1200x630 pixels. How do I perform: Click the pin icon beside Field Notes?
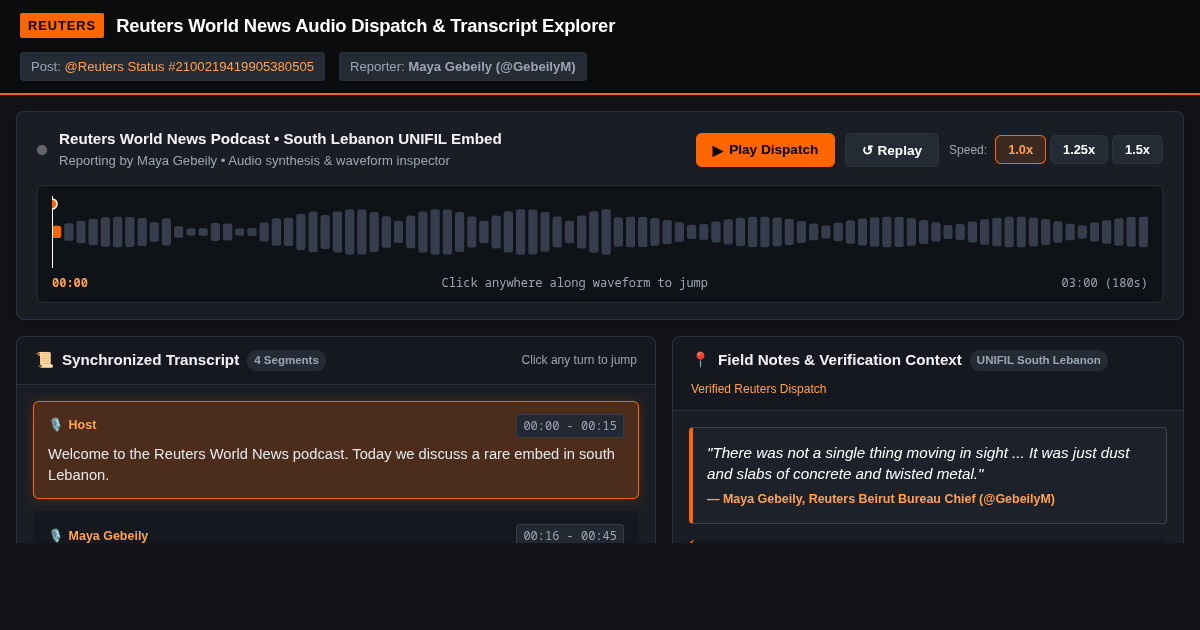(x=700, y=360)
